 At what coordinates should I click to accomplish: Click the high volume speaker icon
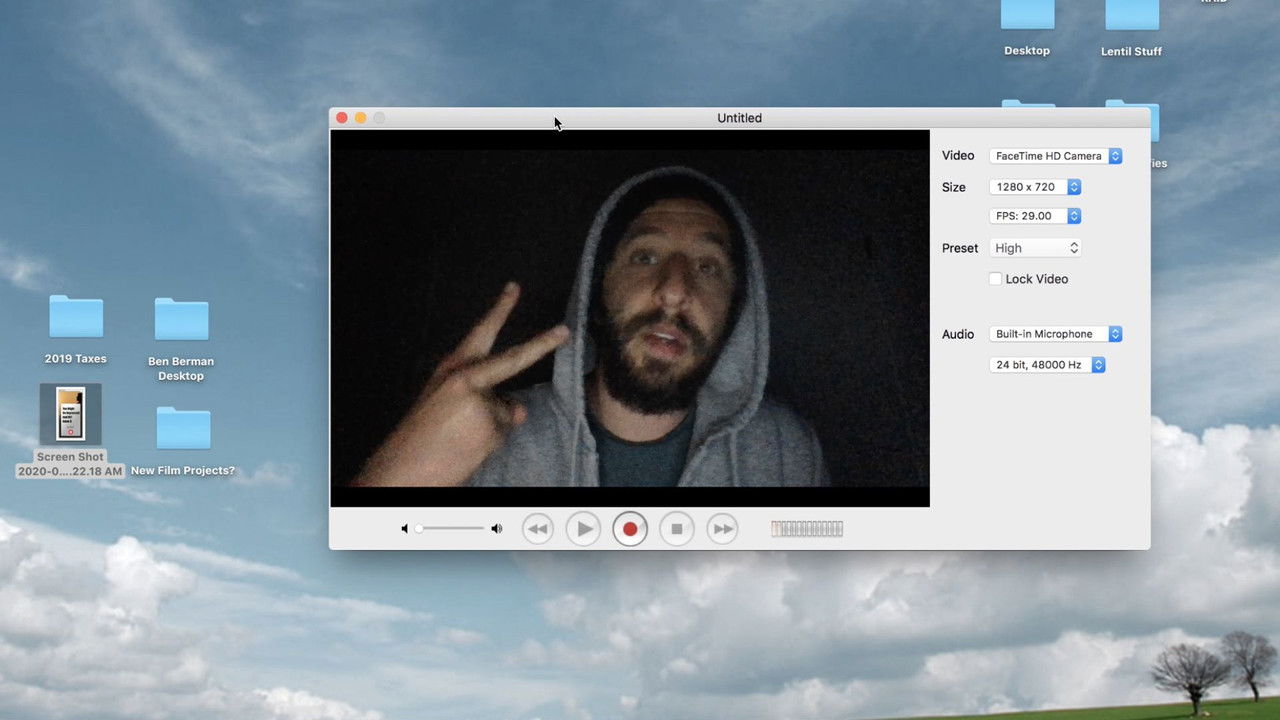[497, 529]
